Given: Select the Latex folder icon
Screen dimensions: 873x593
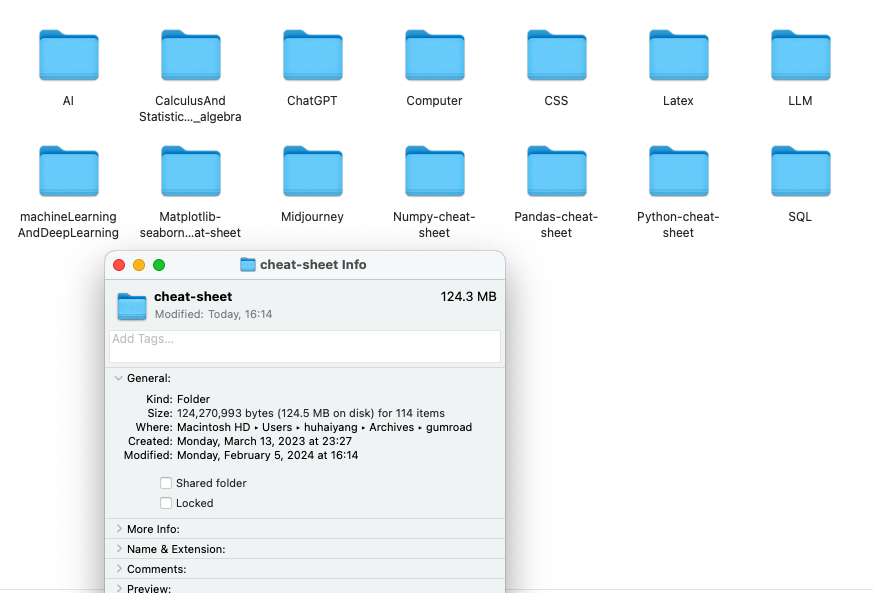Looking at the screenshot, I should tap(678, 55).
